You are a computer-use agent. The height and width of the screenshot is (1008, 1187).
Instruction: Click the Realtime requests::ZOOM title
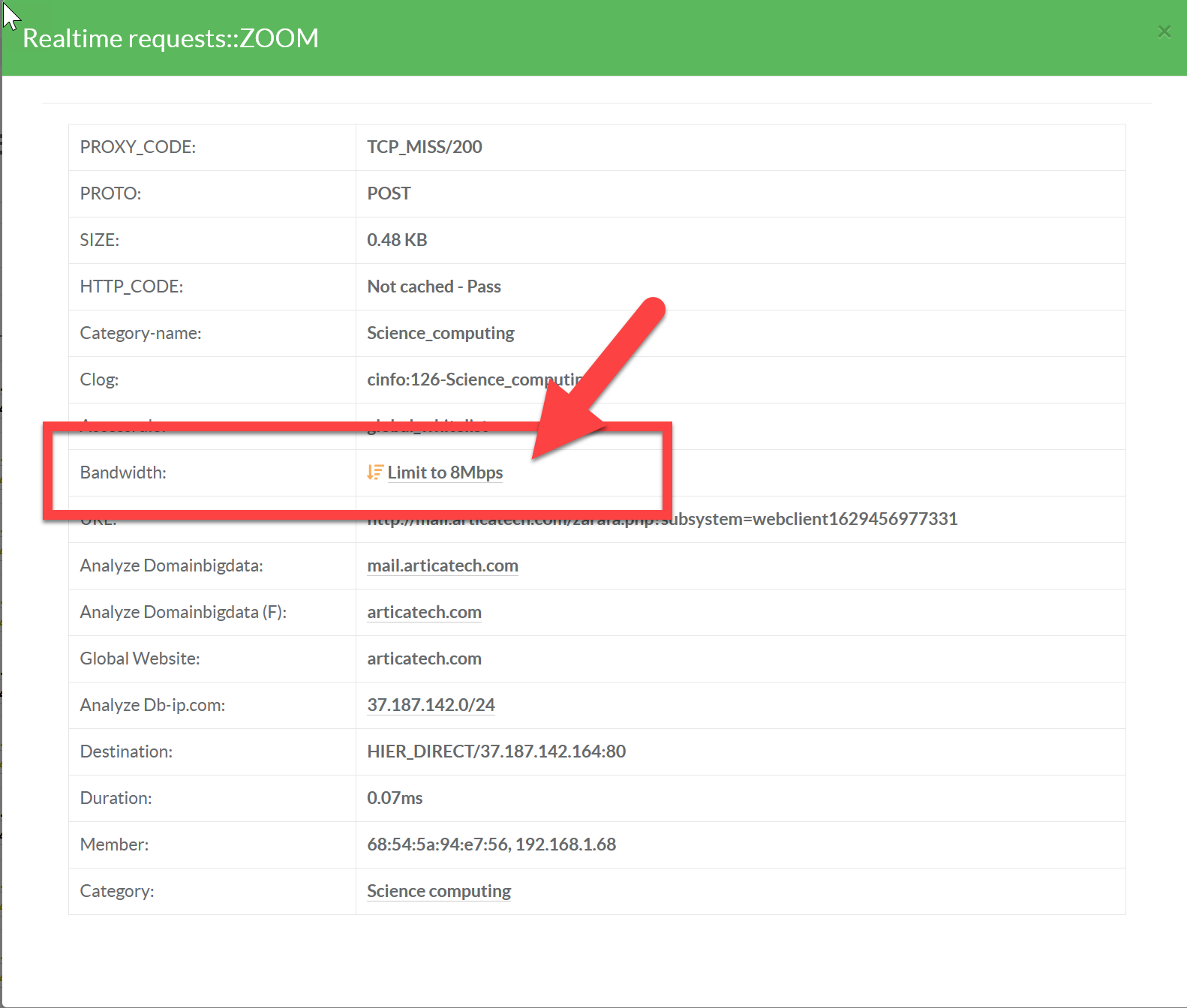click(171, 38)
